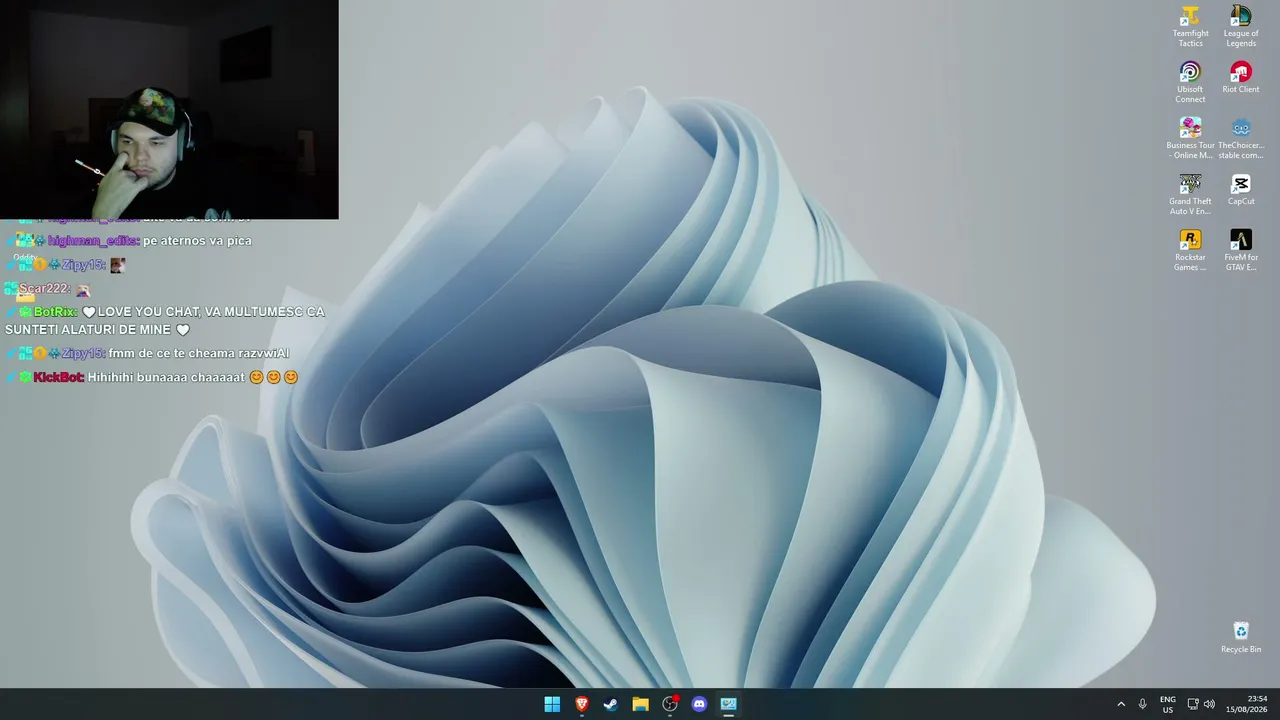This screenshot has width=1280, height=720.
Task: Select the Recycle Bin icon
Action: (x=1241, y=638)
